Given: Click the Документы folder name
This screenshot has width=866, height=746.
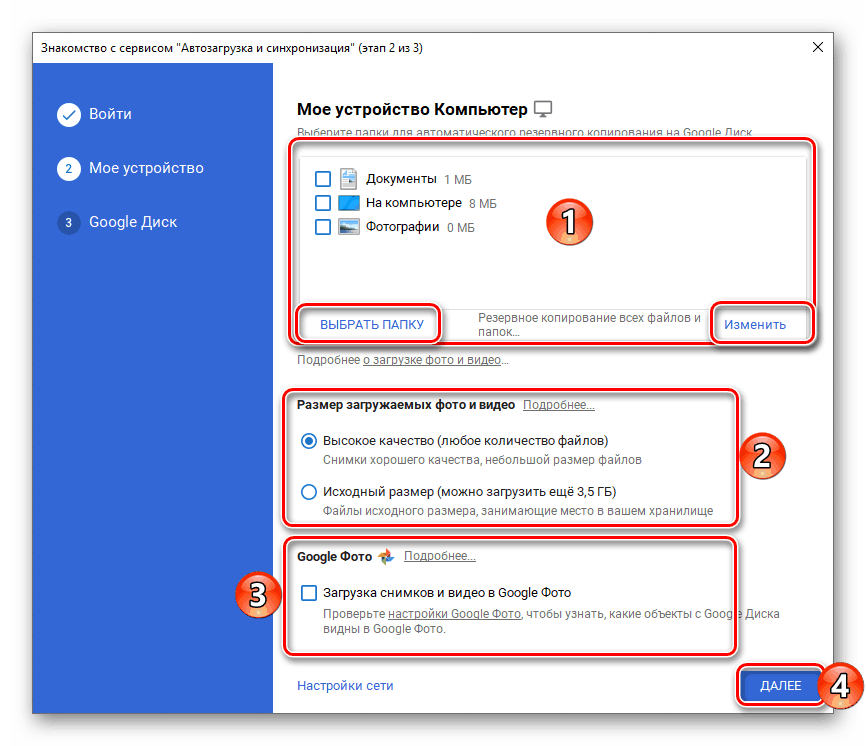Looking at the screenshot, I should tap(401, 179).
